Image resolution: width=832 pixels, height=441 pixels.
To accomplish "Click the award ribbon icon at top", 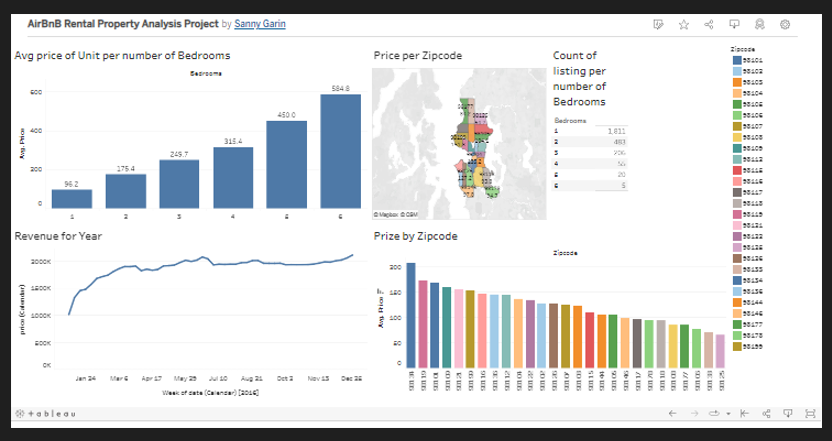I will click(760, 24).
